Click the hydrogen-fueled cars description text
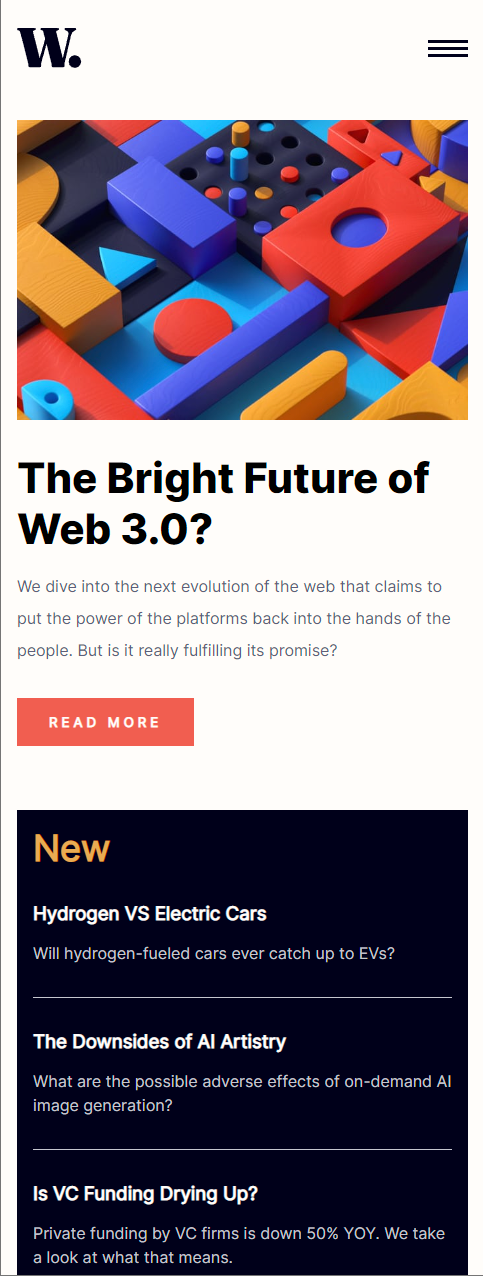The width and height of the screenshot is (483, 1276). [214, 953]
